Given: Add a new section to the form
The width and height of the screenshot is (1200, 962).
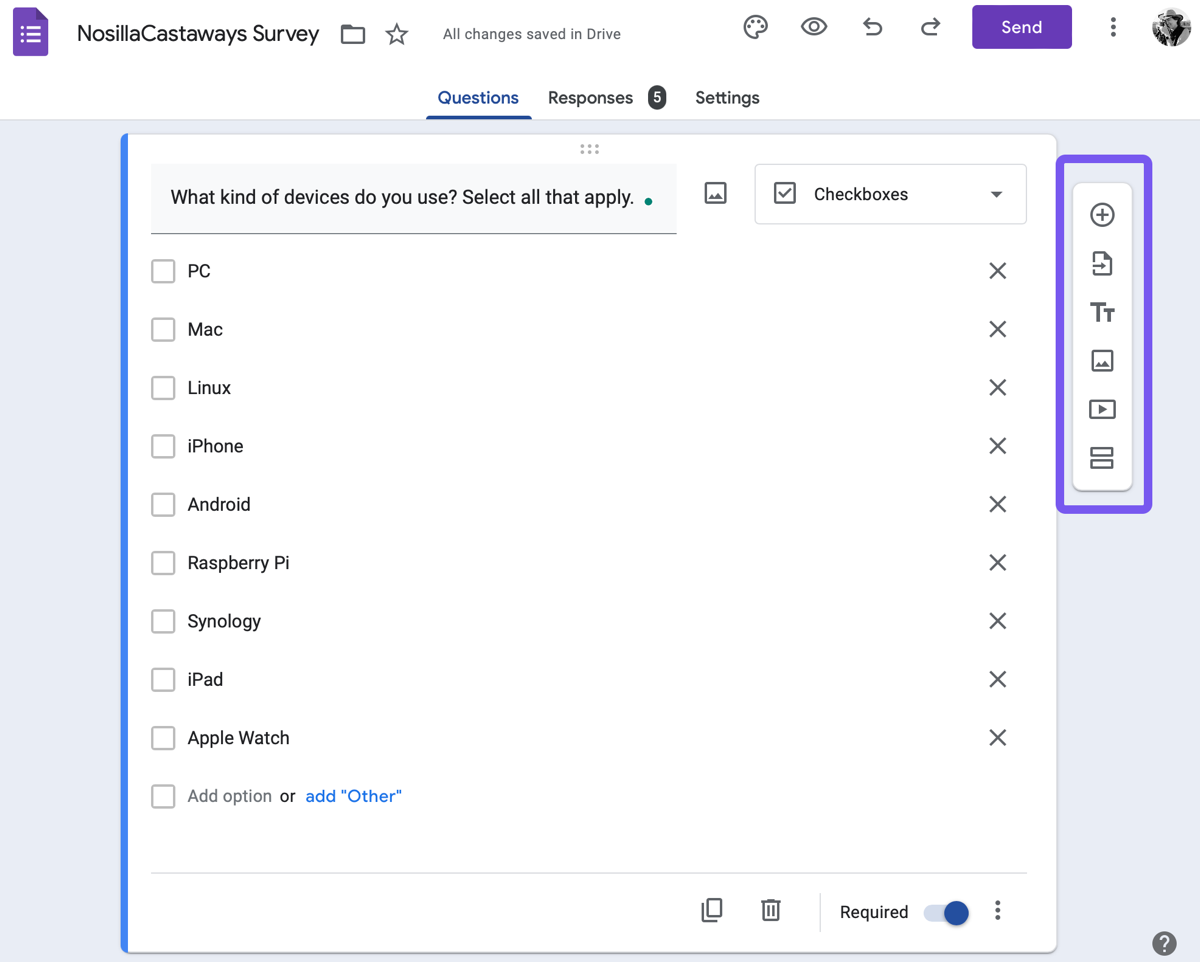Looking at the screenshot, I should point(1102,458).
